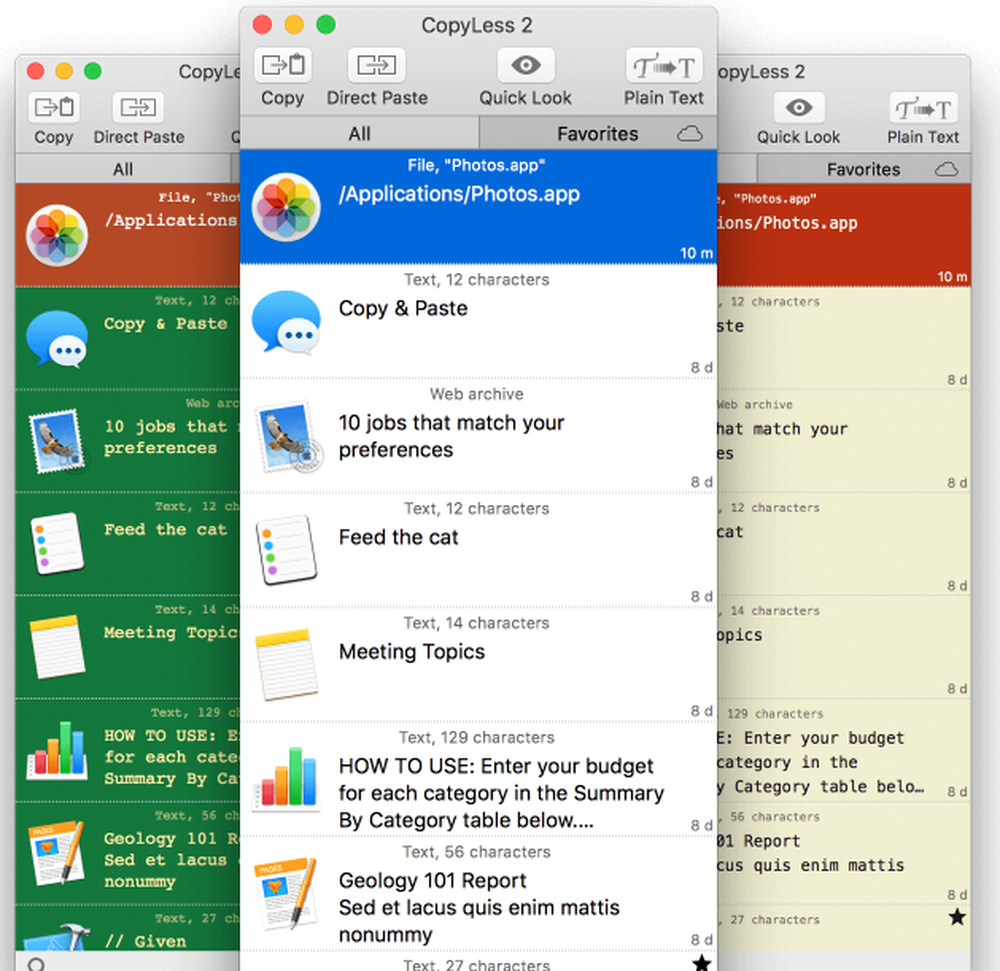The height and width of the screenshot is (971, 1000).
Task: Select the 'HOW TO USE: Enter your budget' clipping
Action: (478, 779)
